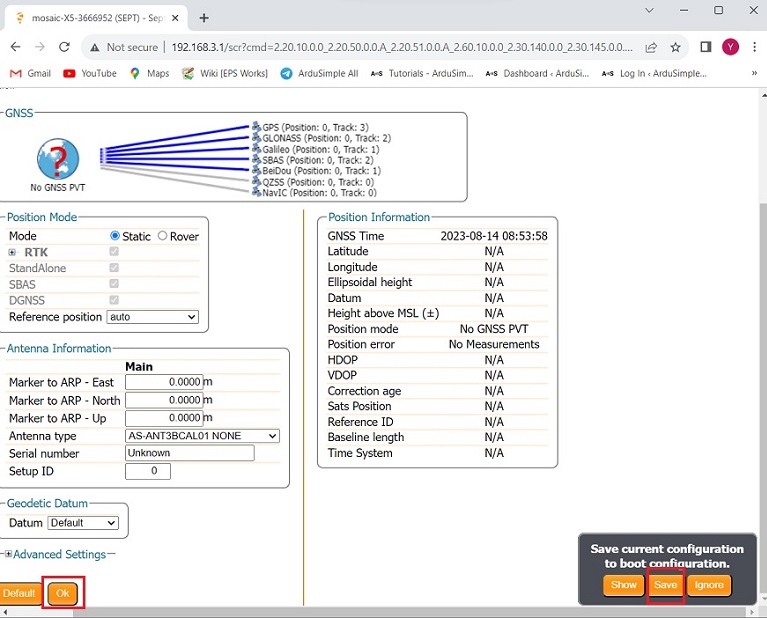Select the Static mode radio button

116,236
